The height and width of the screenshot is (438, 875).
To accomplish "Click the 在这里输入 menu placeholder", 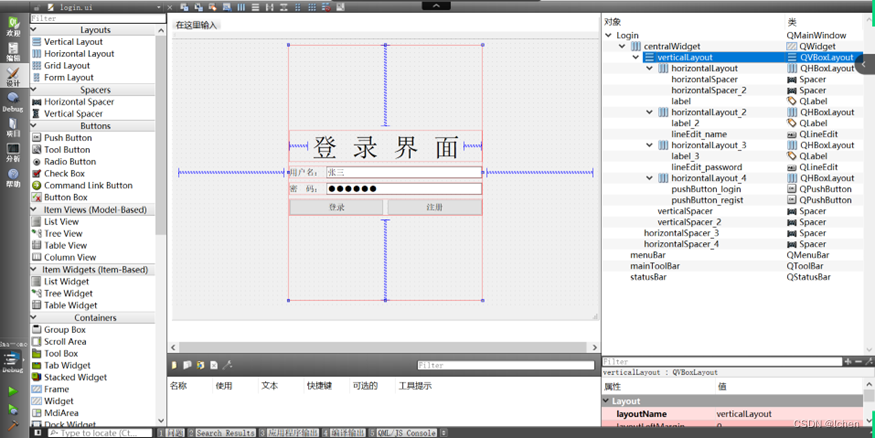I will 196,25.
